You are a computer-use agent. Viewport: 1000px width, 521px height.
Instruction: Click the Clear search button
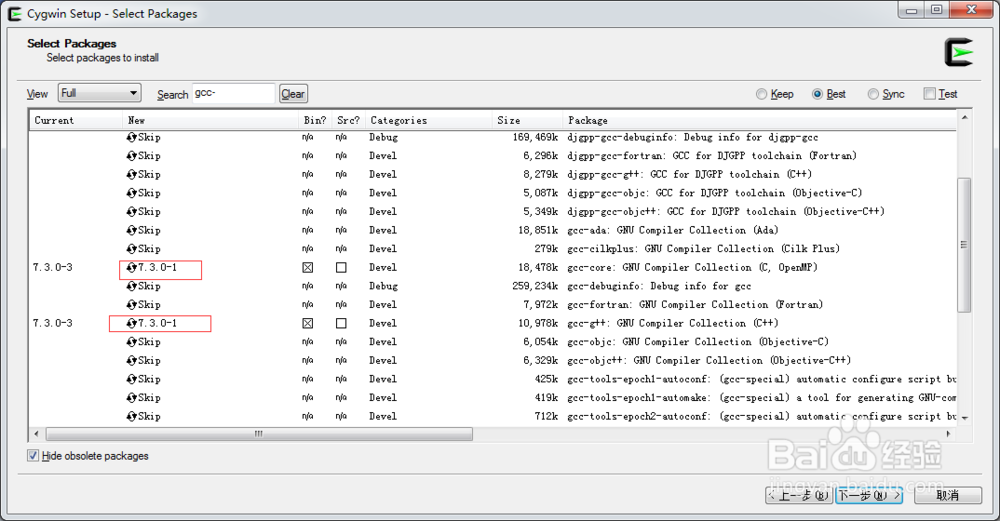293,94
